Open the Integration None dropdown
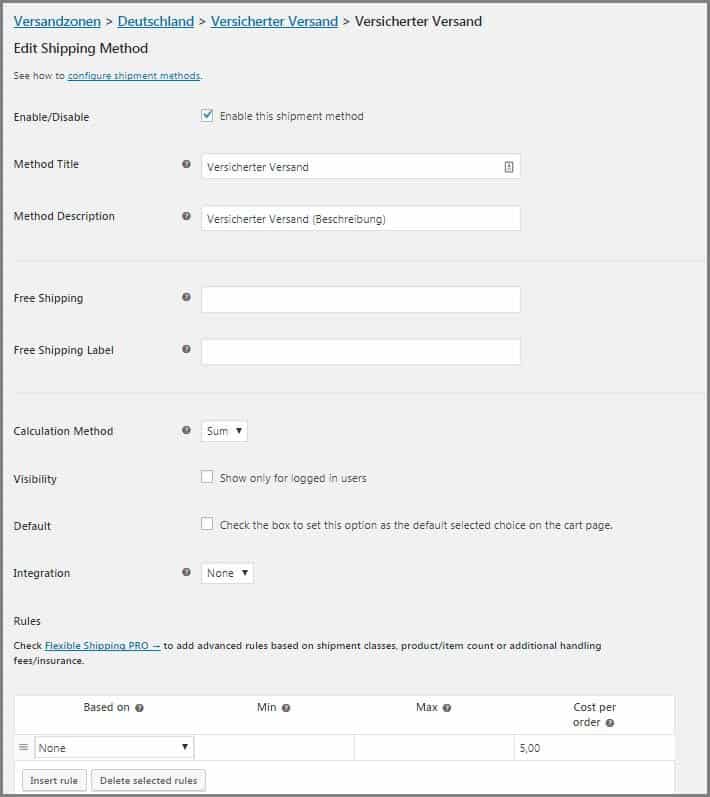The image size is (710, 797). click(x=227, y=573)
